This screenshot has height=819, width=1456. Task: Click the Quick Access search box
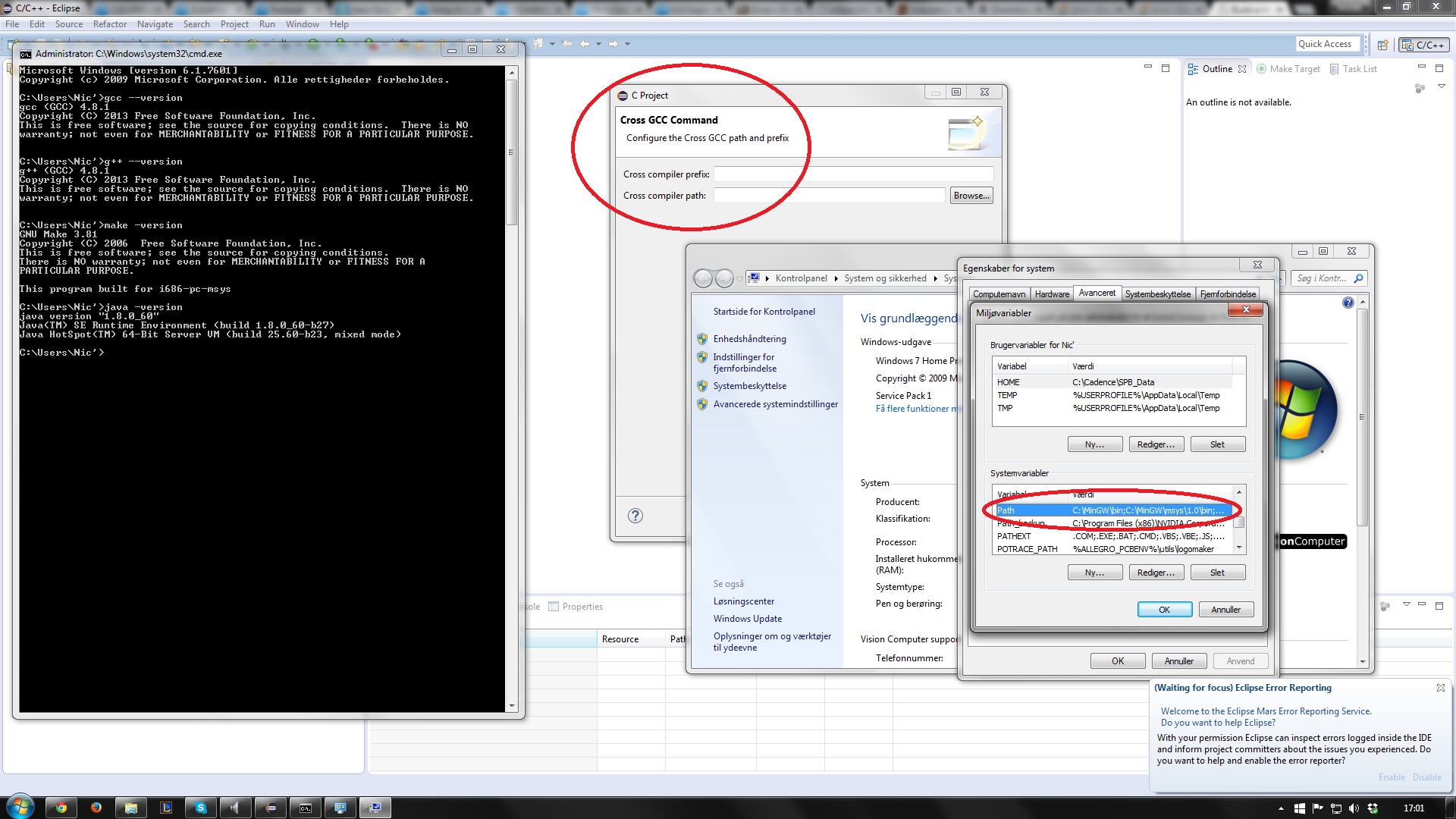[1328, 44]
